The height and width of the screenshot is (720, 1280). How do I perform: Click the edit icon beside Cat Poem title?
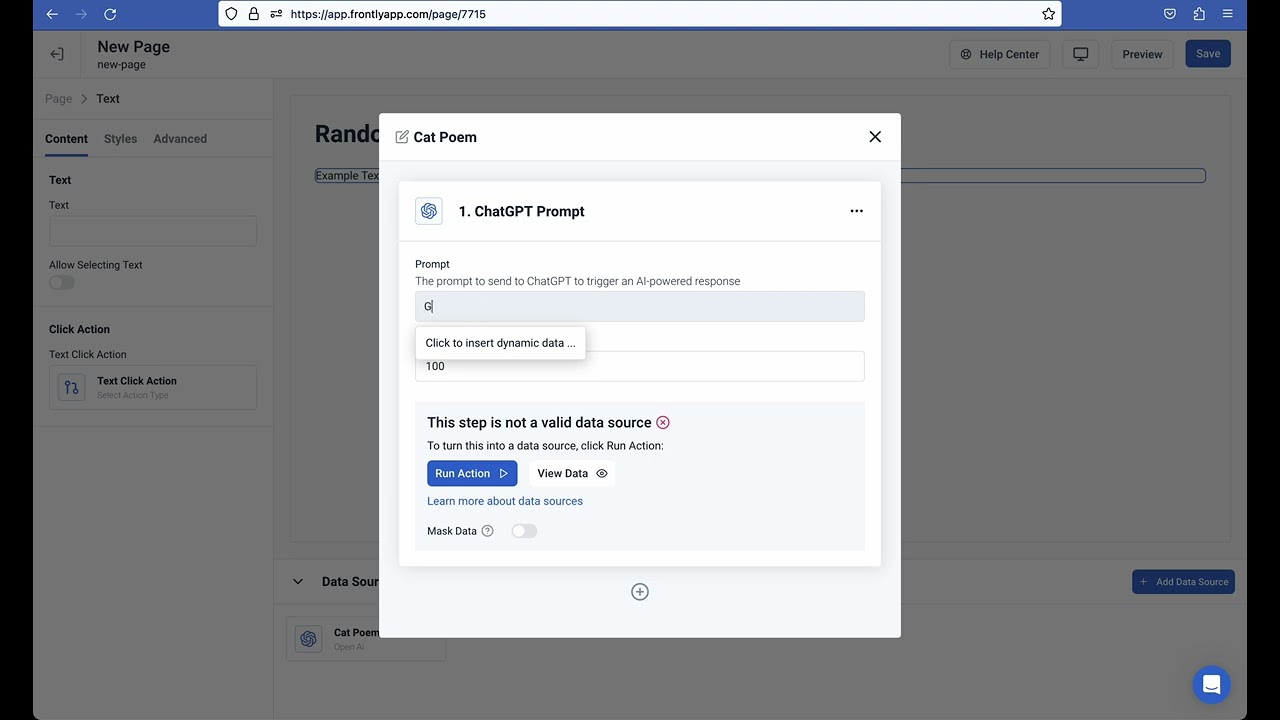pos(402,137)
